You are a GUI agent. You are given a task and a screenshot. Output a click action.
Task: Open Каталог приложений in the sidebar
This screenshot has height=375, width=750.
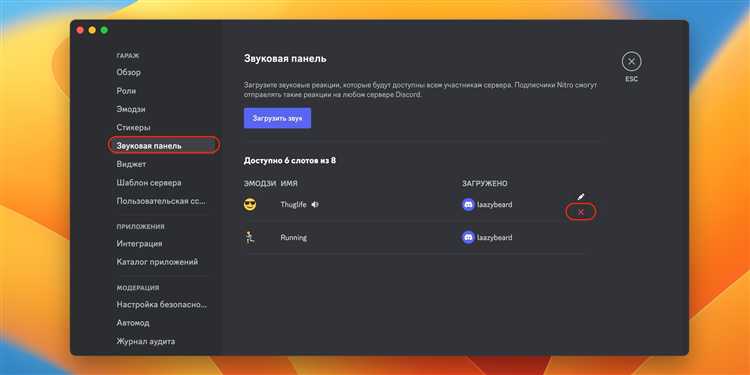pyautogui.click(x=157, y=262)
